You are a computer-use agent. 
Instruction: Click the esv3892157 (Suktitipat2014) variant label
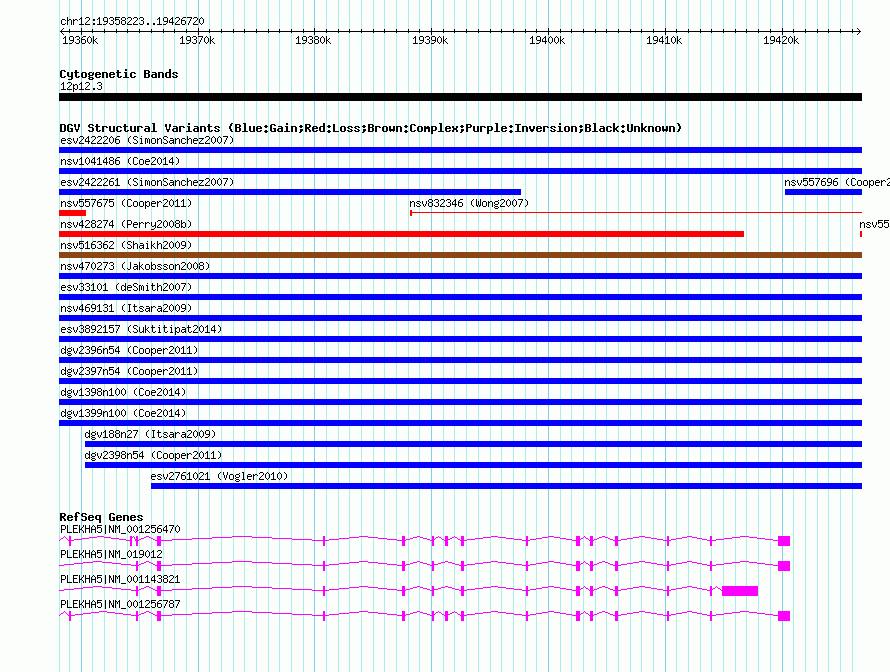(141, 329)
